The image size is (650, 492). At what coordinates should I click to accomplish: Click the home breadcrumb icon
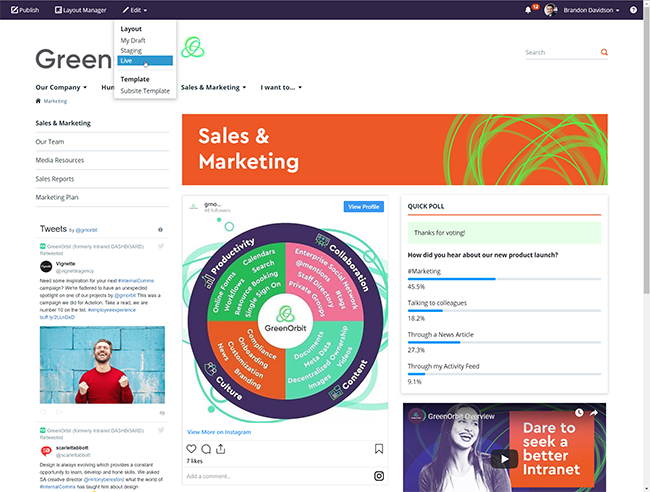tap(38, 101)
